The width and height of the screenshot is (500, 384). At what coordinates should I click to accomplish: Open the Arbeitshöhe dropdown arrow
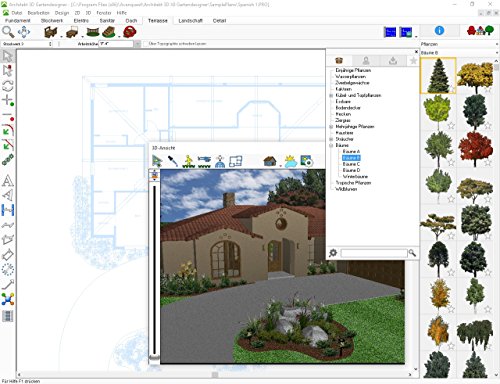coord(137,44)
